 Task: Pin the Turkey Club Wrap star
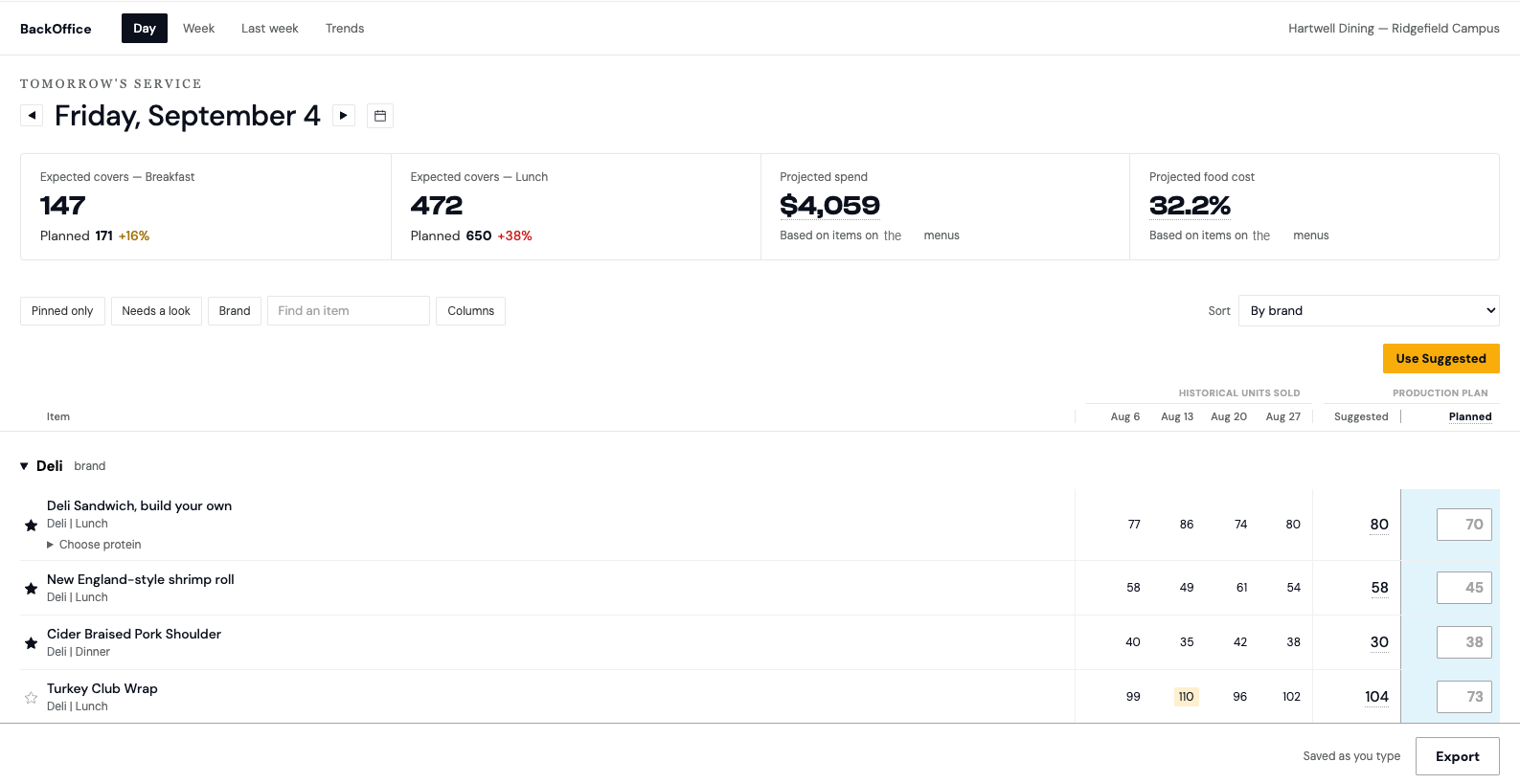[x=31, y=697]
